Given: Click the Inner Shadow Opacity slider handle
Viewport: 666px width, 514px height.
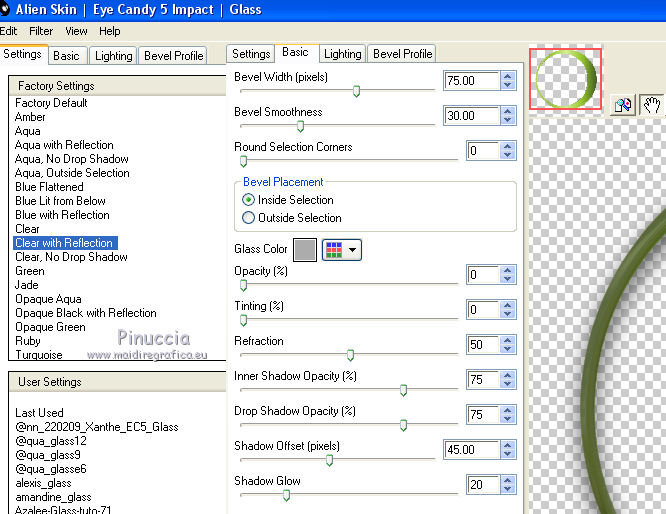Looking at the screenshot, I should coord(404,390).
